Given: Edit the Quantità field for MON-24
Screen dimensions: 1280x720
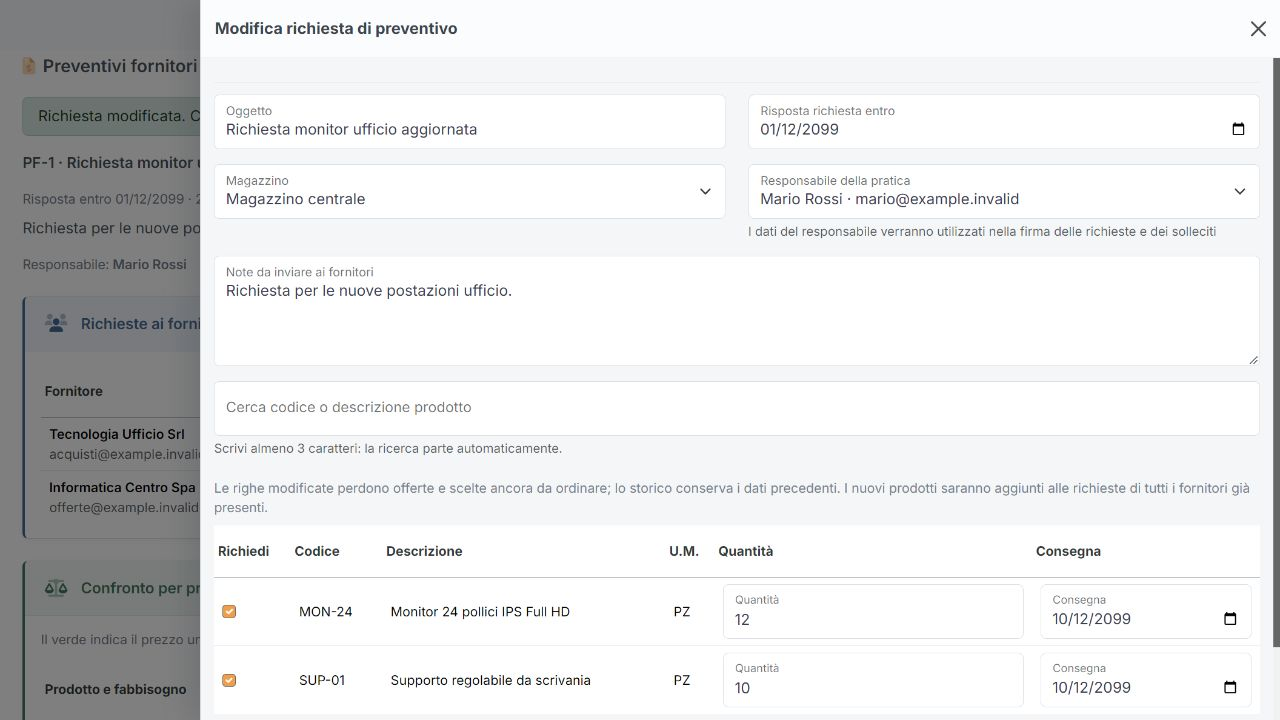Looking at the screenshot, I should pos(873,611).
